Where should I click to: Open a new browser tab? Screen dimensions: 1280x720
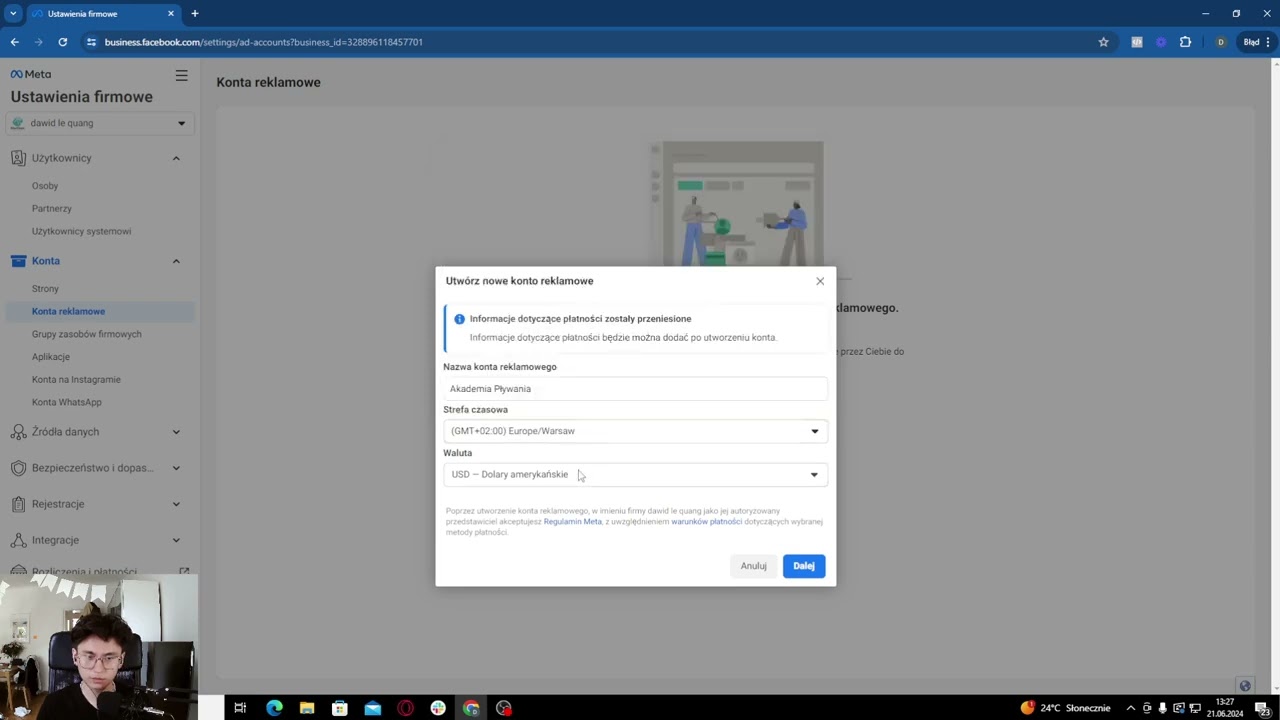pyautogui.click(x=195, y=14)
